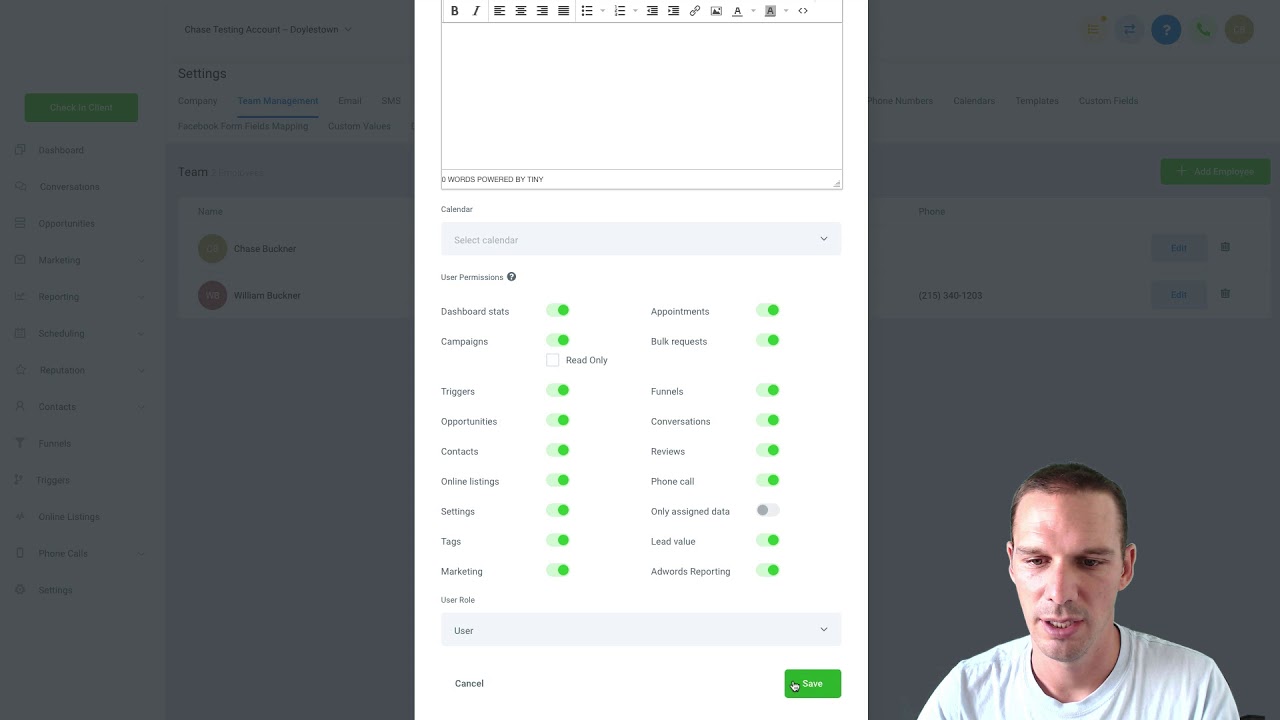Insert a link in editor
Viewport: 1280px width, 720px height.
695,11
